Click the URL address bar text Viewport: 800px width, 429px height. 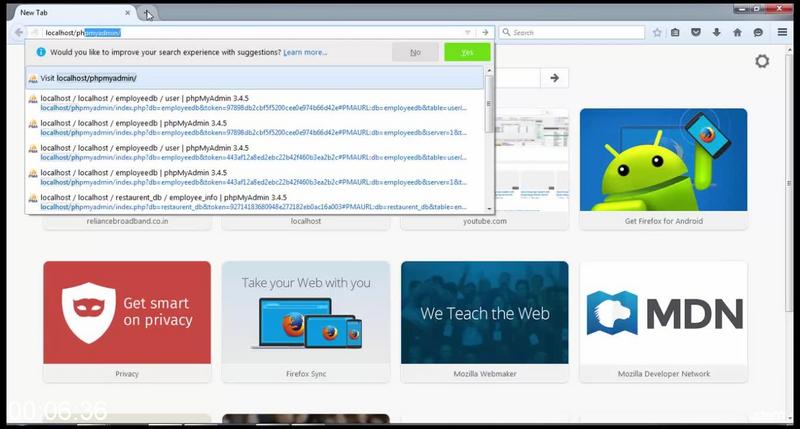tap(83, 33)
